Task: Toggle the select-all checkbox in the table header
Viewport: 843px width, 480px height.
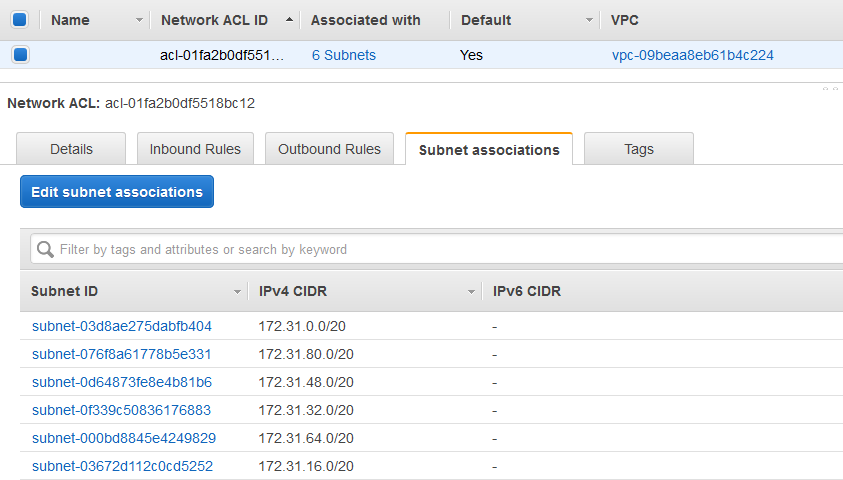Action: (x=20, y=19)
